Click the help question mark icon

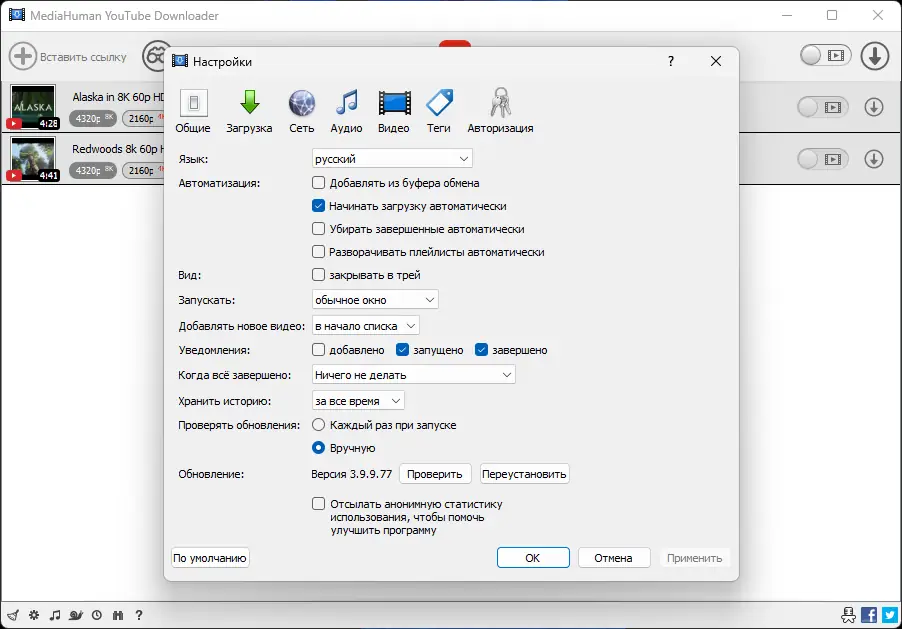click(x=138, y=614)
